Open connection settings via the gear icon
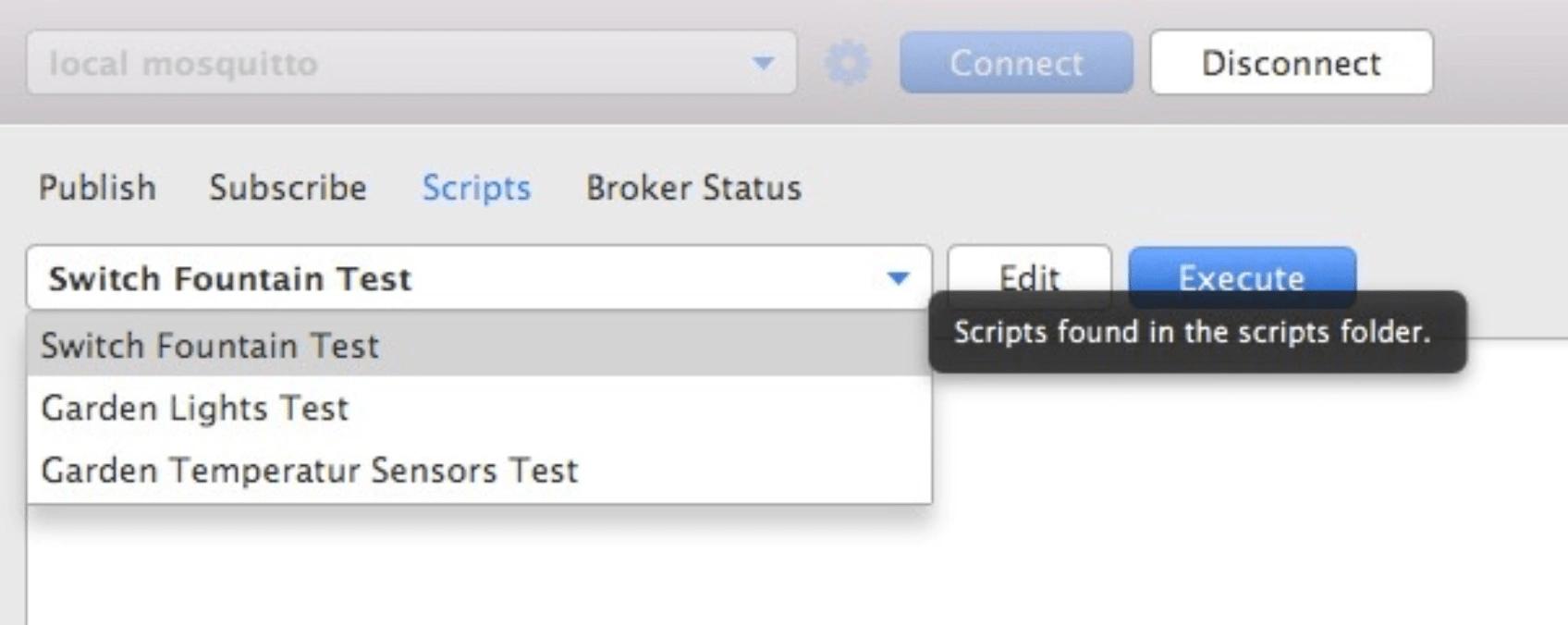The height and width of the screenshot is (625, 1568). (x=850, y=63)
